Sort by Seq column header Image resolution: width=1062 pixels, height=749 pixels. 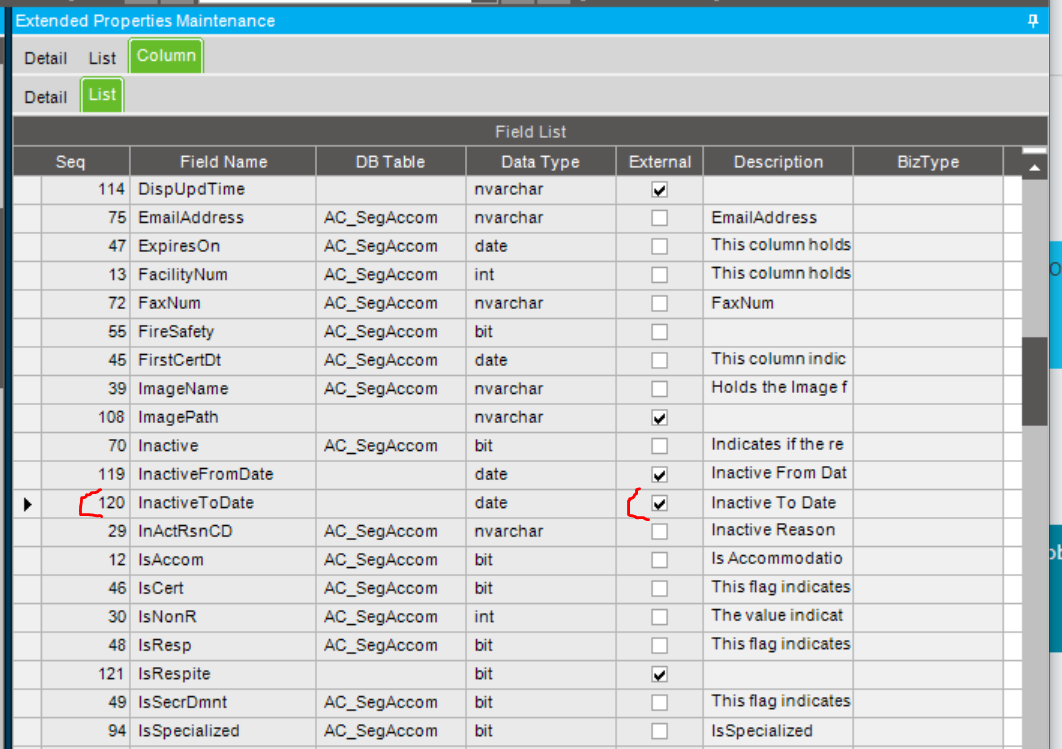70,162
